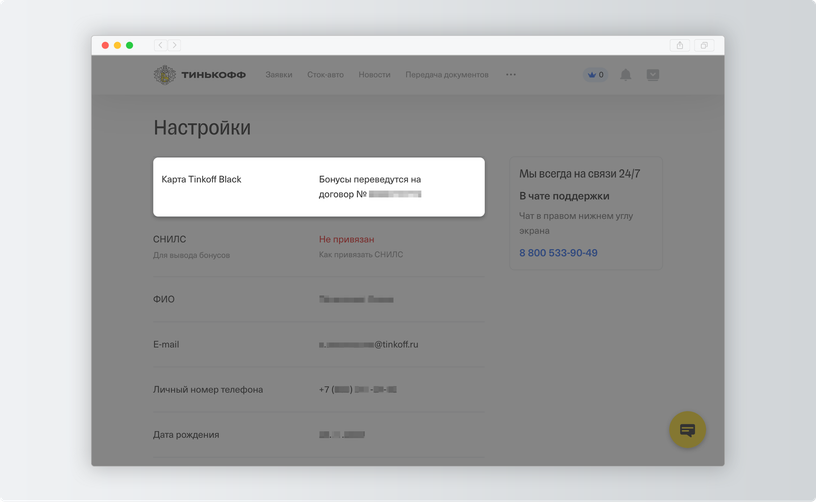This screenshot has height=502, width=816.
Task: Open the yellow support chat button
Action: point(687,430)
